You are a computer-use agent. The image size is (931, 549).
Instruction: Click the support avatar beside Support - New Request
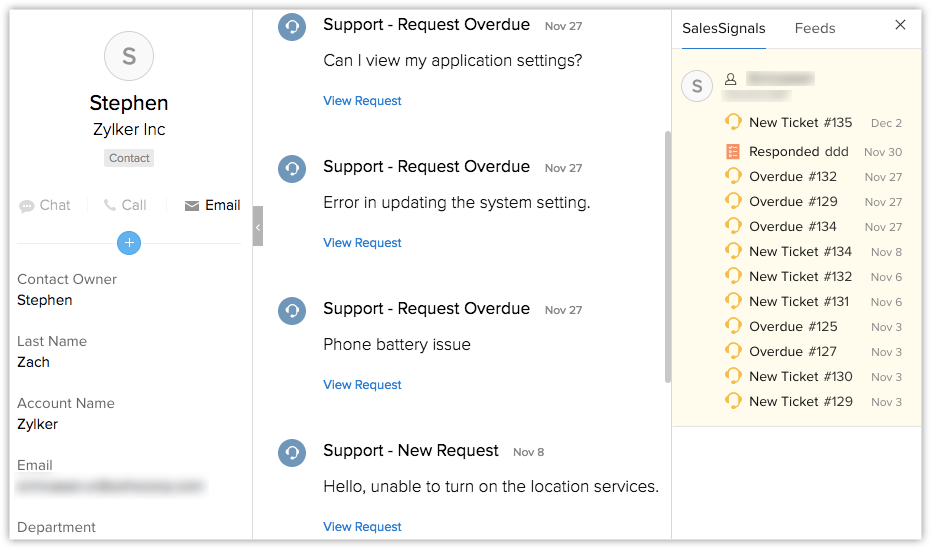292,453
